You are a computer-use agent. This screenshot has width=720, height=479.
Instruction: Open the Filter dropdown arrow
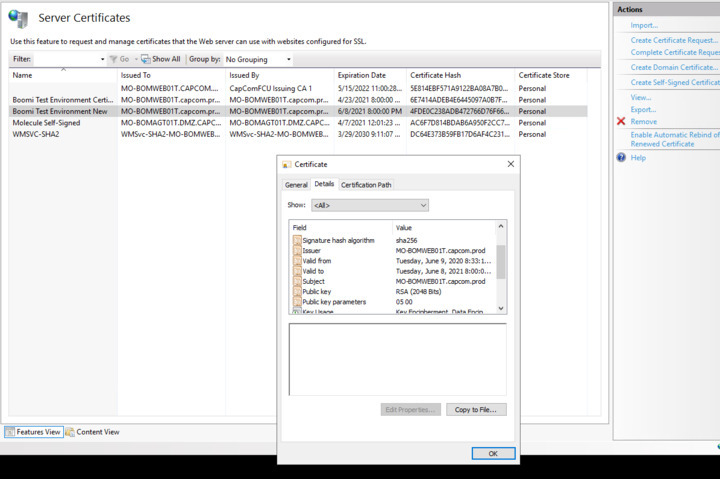102,60
